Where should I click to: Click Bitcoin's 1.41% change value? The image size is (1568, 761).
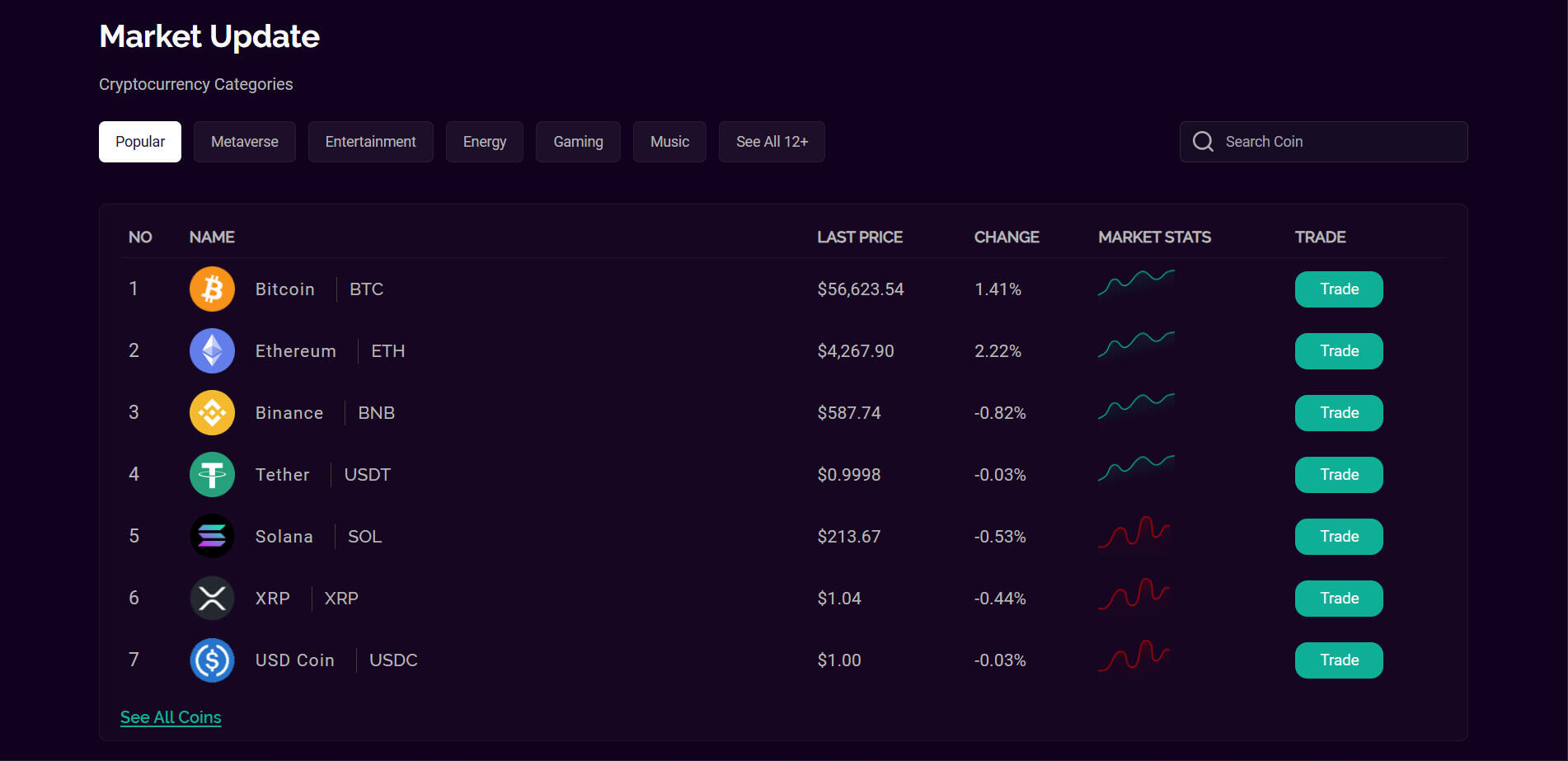[x=998, y=289]
